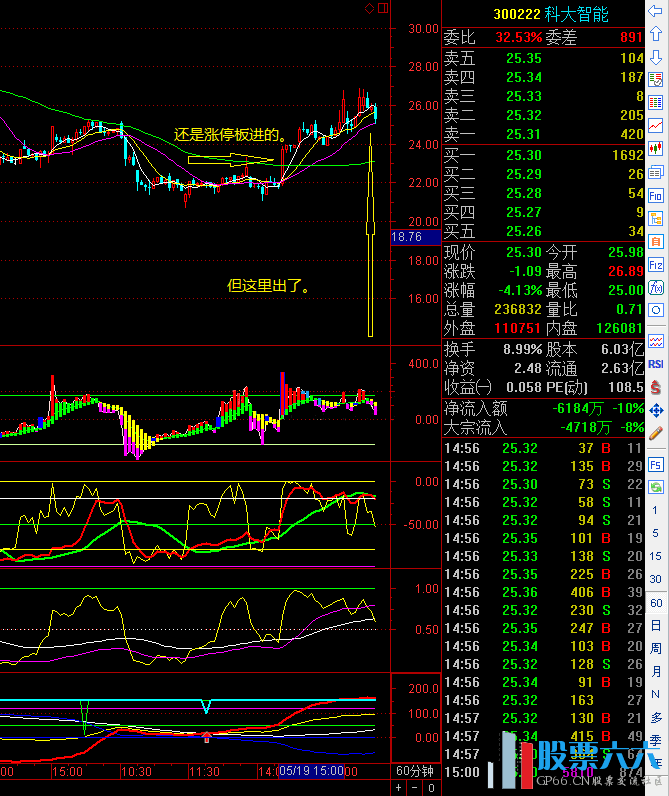
Task: Switch to weekly 周 K-line tab
Action: pyautogui.click(x=656, y=648)
